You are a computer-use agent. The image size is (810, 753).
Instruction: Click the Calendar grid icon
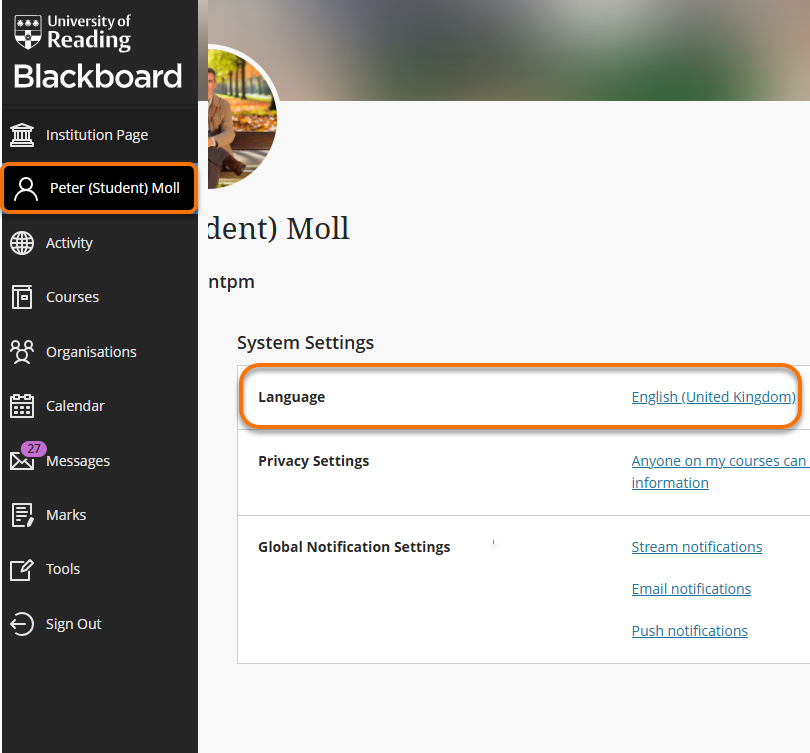(22, 406)
